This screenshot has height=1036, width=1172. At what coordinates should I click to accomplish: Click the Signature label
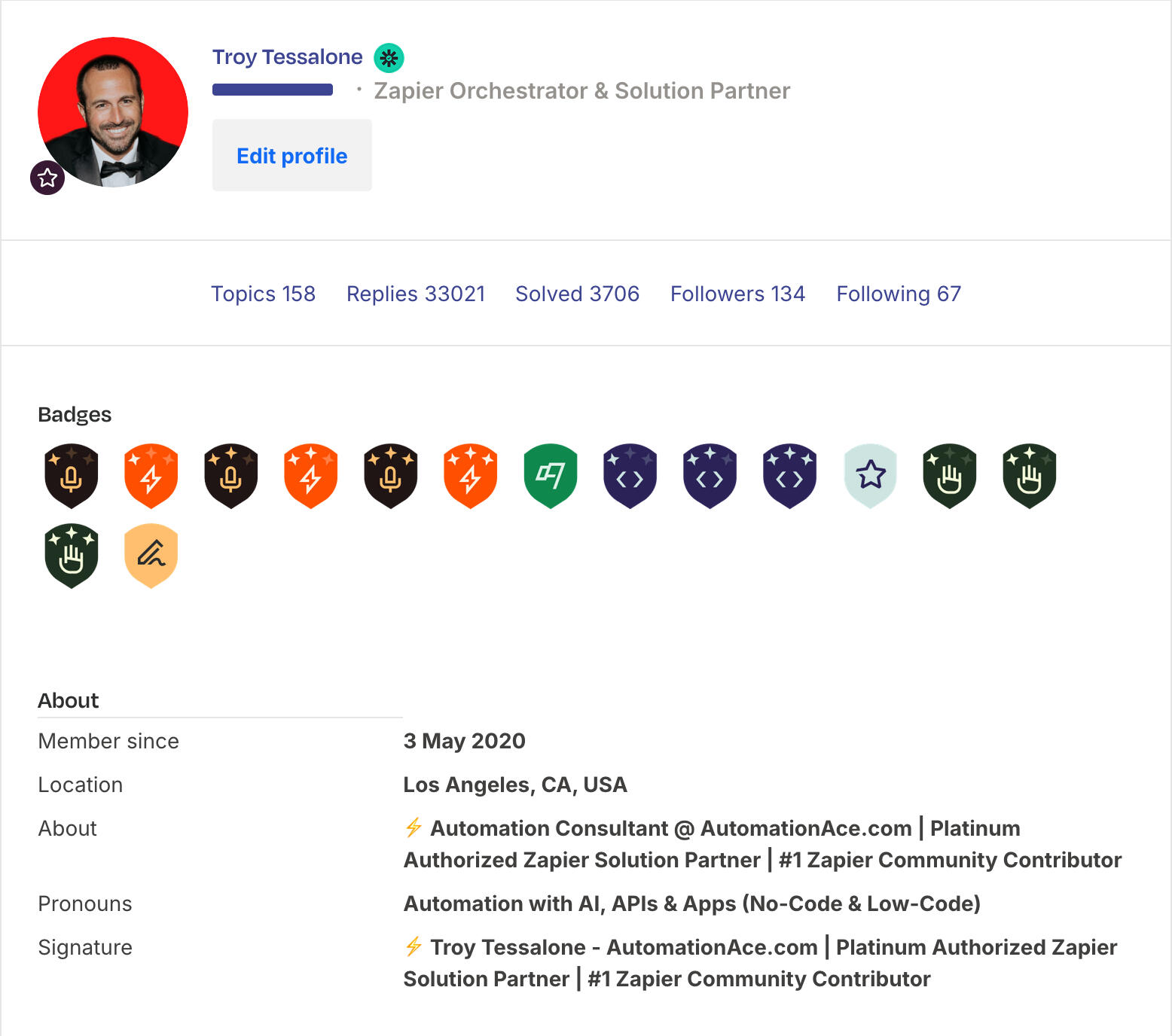point(85,947)
